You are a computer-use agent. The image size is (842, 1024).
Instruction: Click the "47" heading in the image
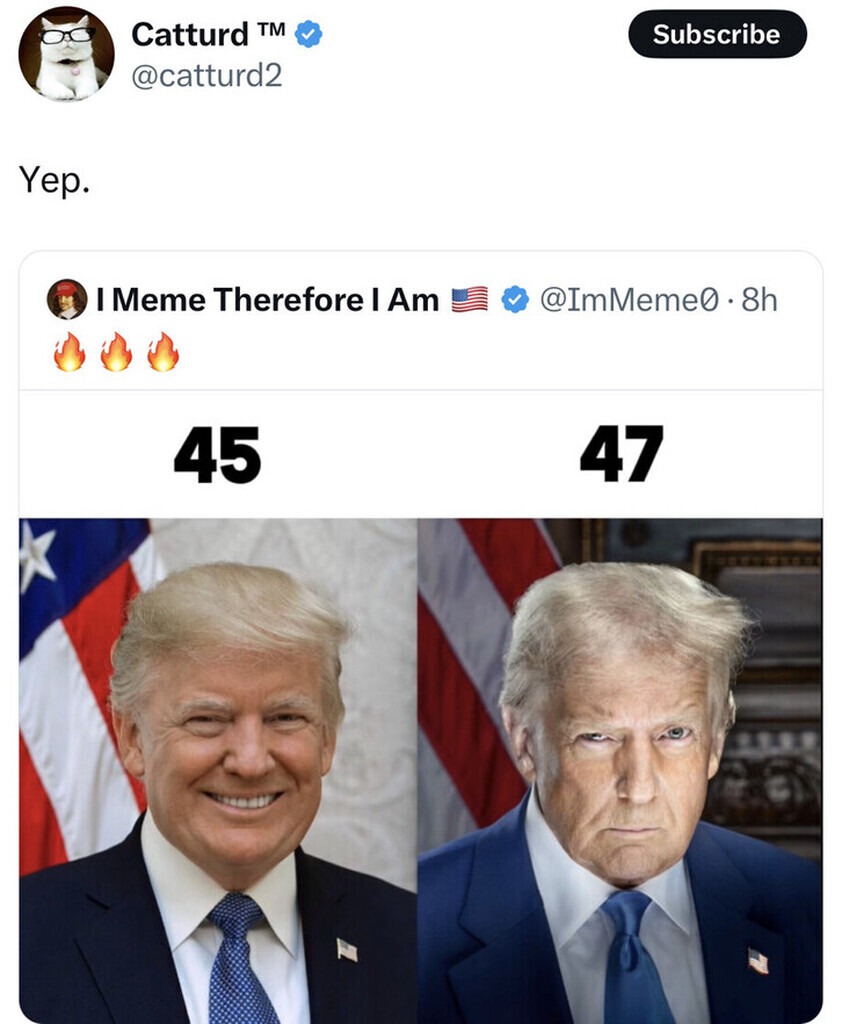pyautogui.click(x=621, y=455)
